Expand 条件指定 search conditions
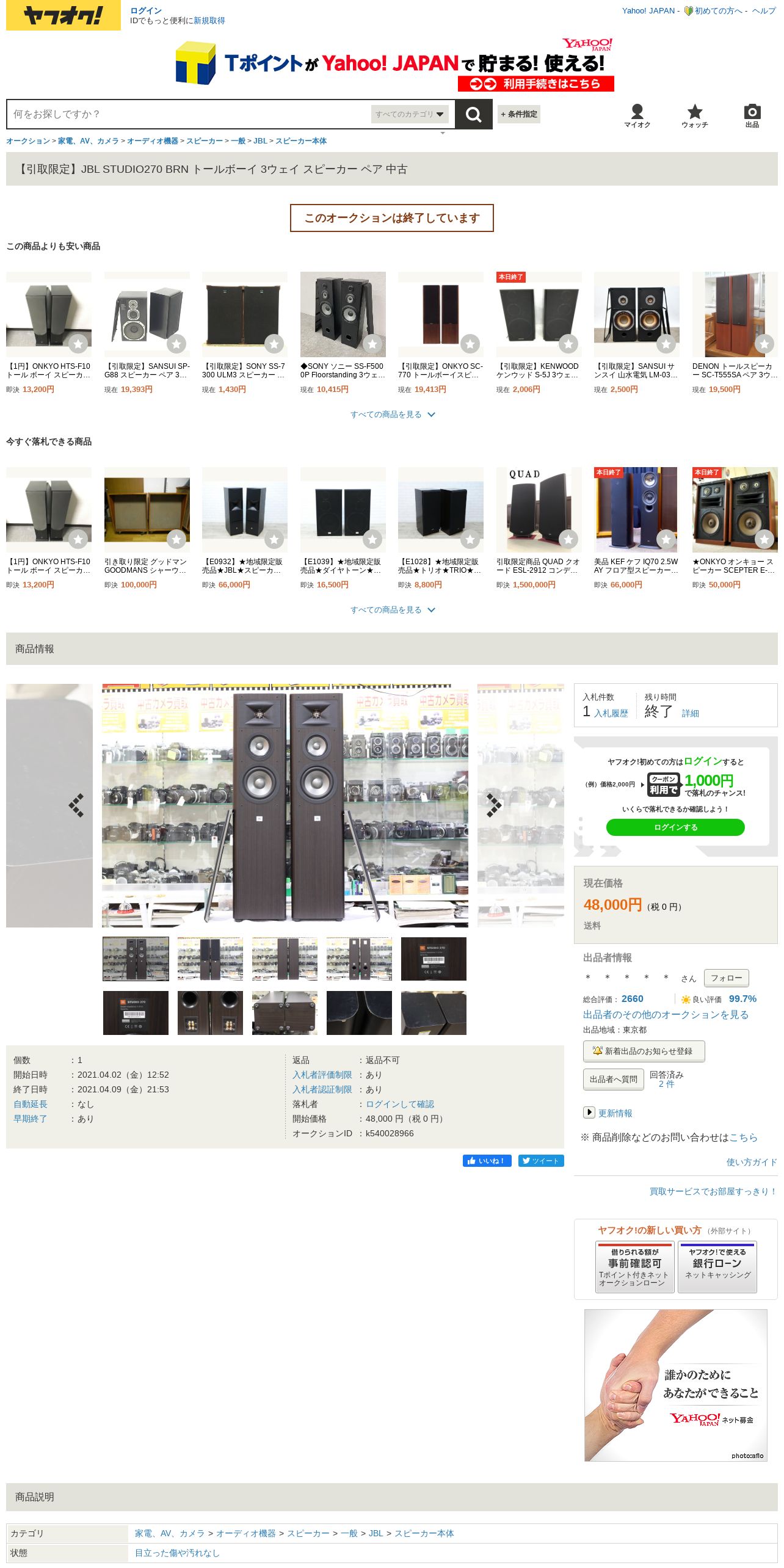The image size is (784, 1568). click(x=519, y=114)
